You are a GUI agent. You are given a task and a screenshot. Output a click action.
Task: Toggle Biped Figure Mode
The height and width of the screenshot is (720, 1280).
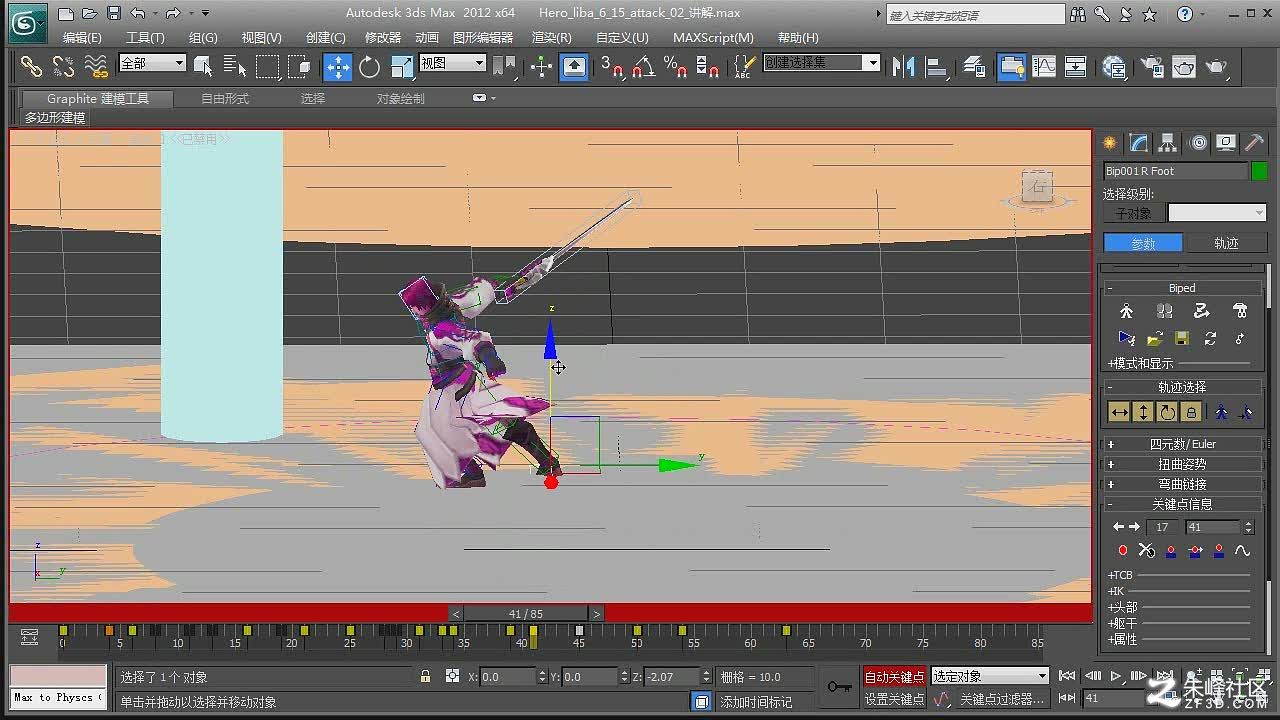[1127, 311]
